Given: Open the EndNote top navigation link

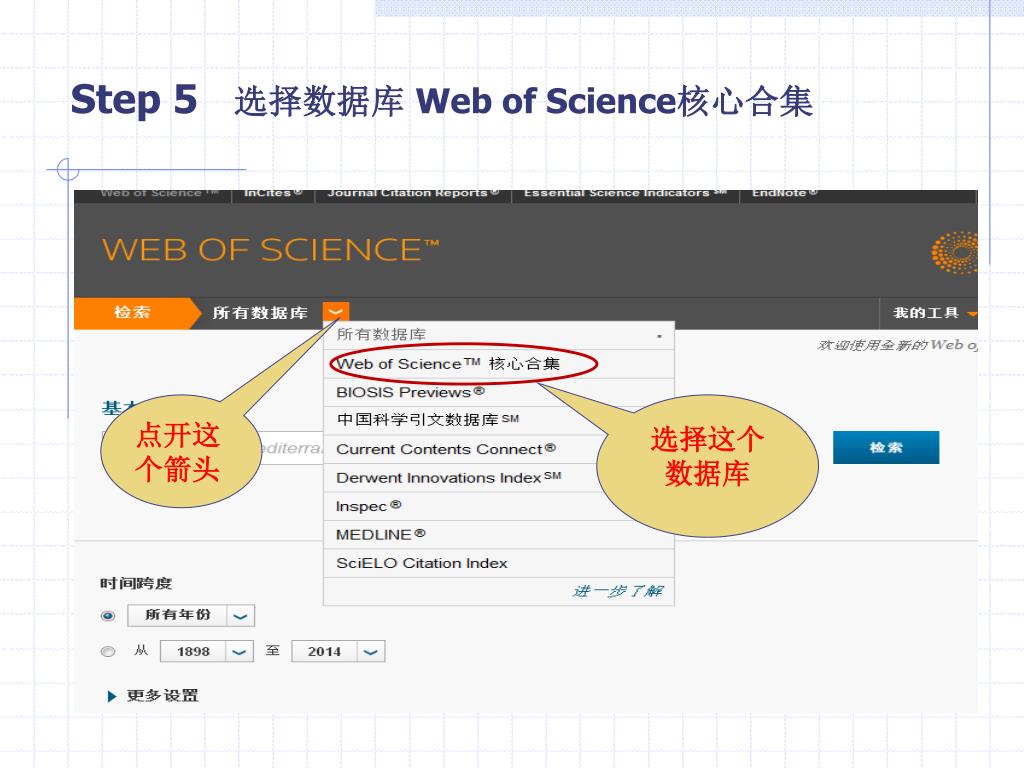Looking at the screenshot, I should click(784, 193).
